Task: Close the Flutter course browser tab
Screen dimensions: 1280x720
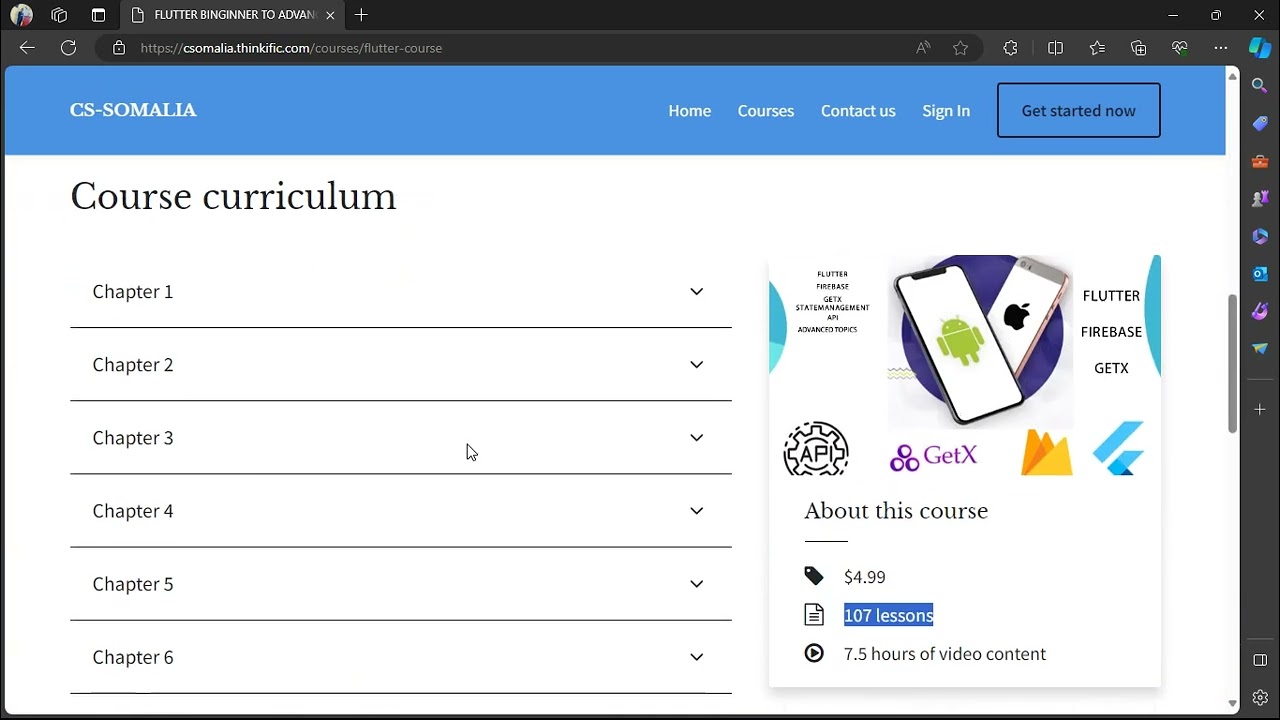Action: [x=330, y=15]
